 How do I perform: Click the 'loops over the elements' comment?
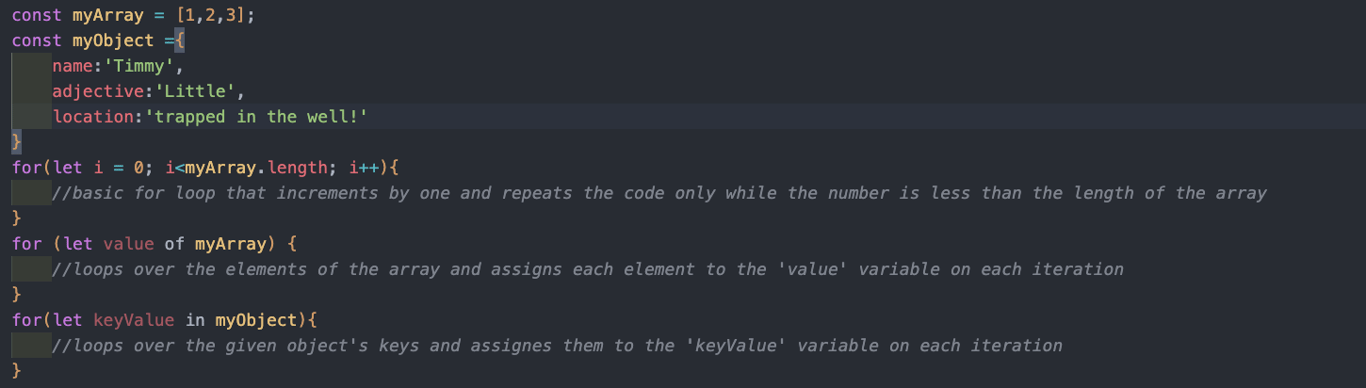588,269
